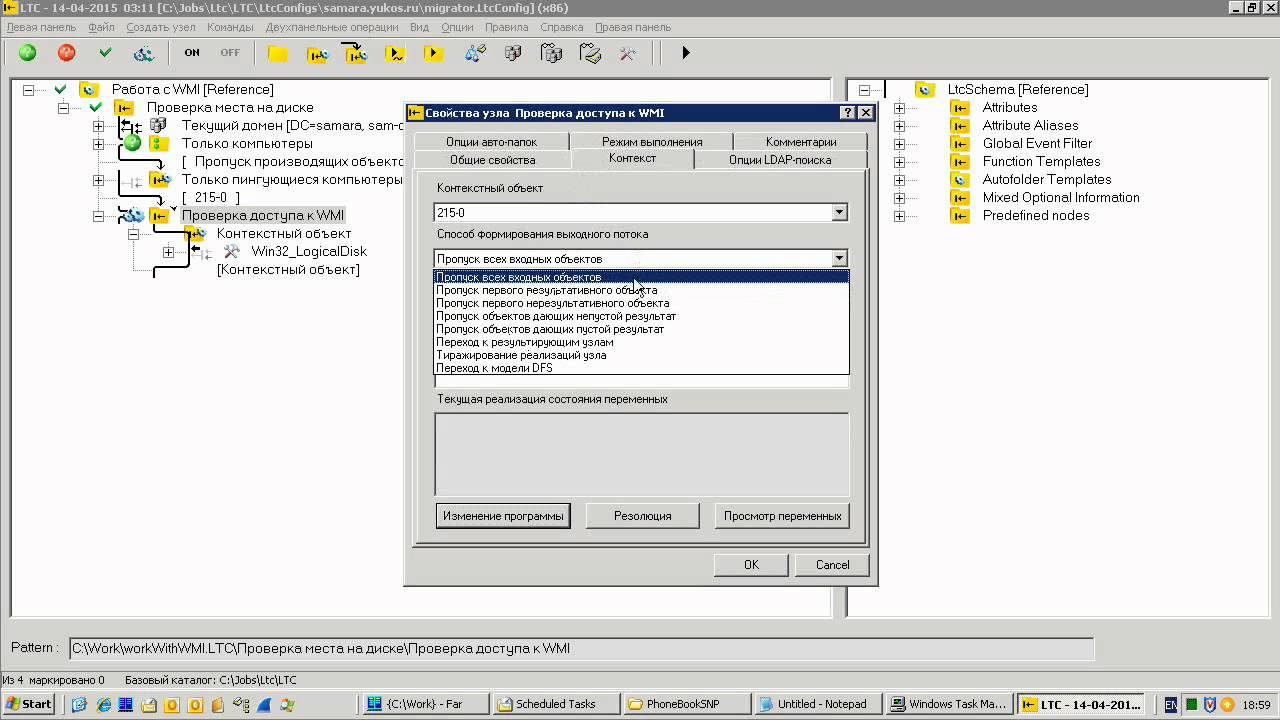Expand the Win32_LogicalDisk tree node

pos(168,252)
